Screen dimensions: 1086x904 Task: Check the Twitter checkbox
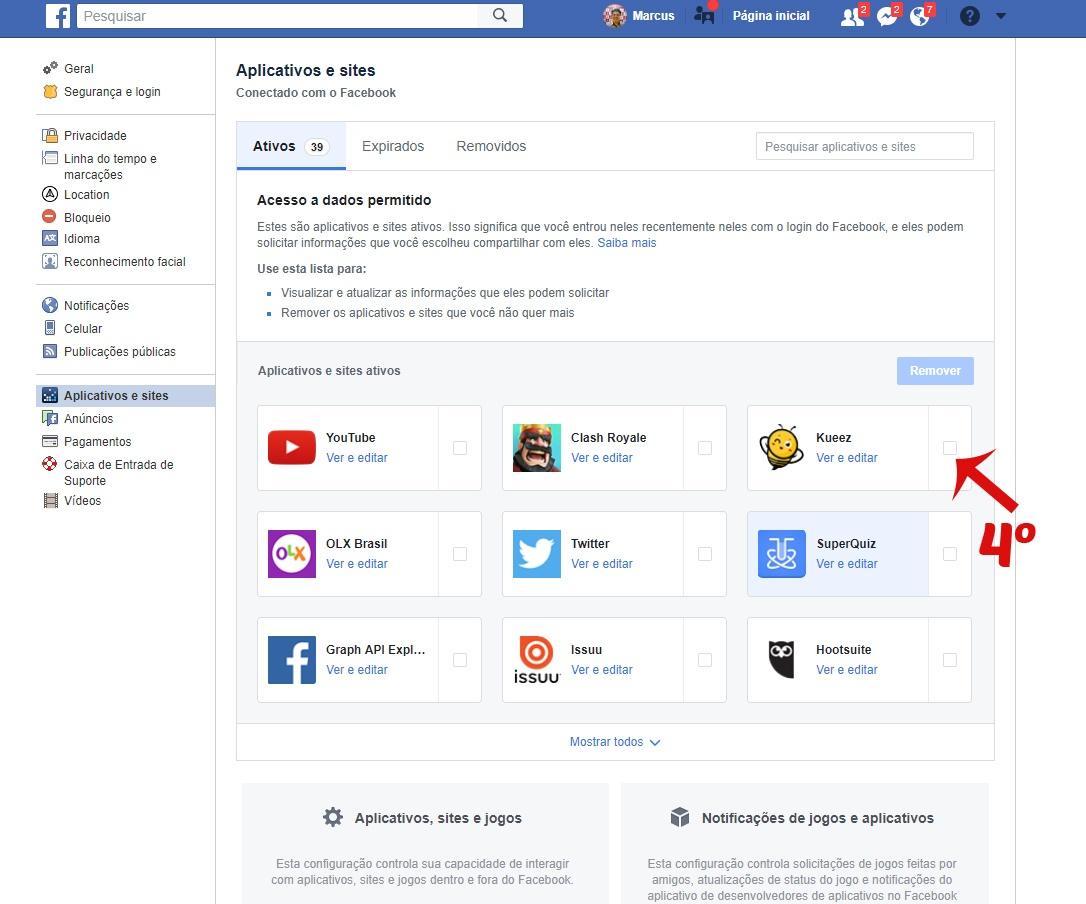point(705,554)
